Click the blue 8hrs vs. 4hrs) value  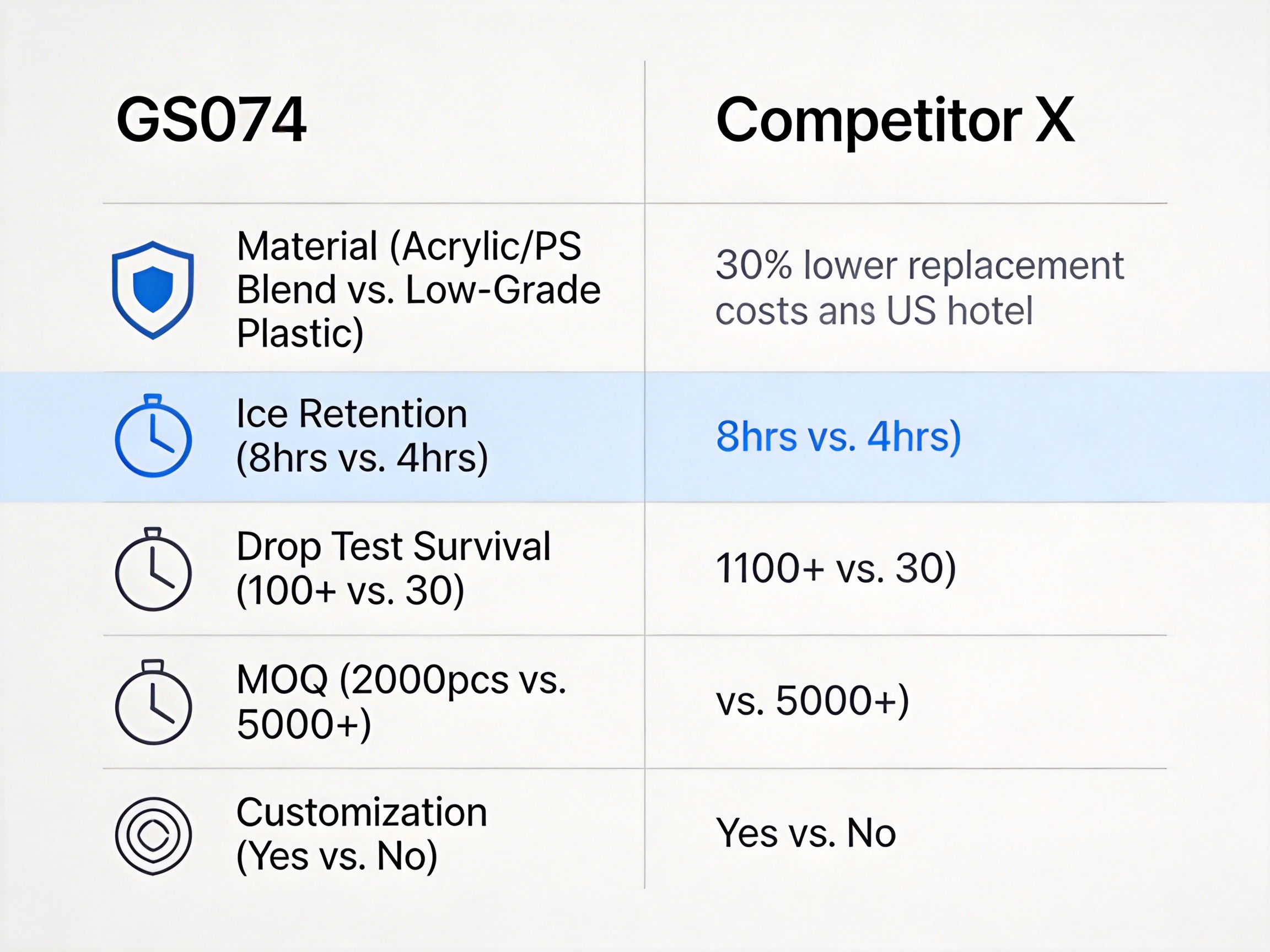(x=838, y=437)
